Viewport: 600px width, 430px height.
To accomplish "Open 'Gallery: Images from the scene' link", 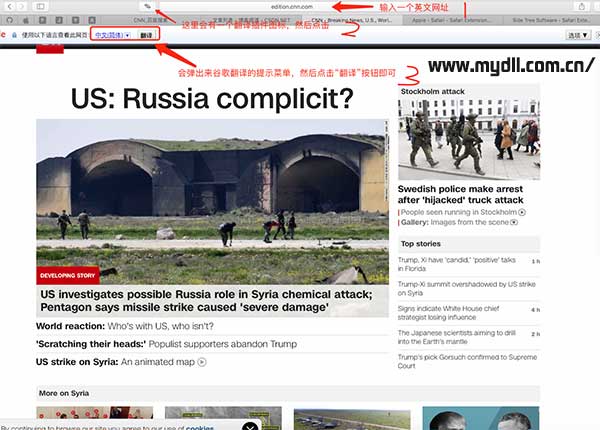I will pos(455,222).
